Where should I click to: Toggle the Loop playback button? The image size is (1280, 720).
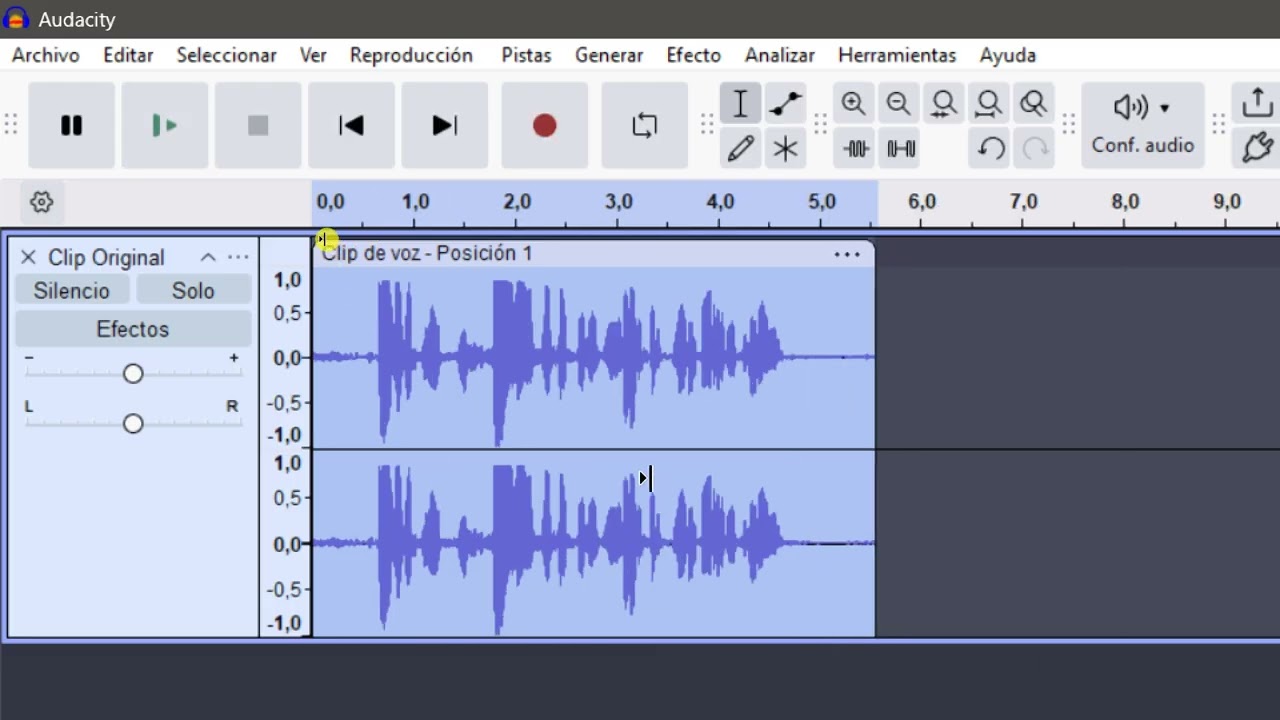click(645, 125)
